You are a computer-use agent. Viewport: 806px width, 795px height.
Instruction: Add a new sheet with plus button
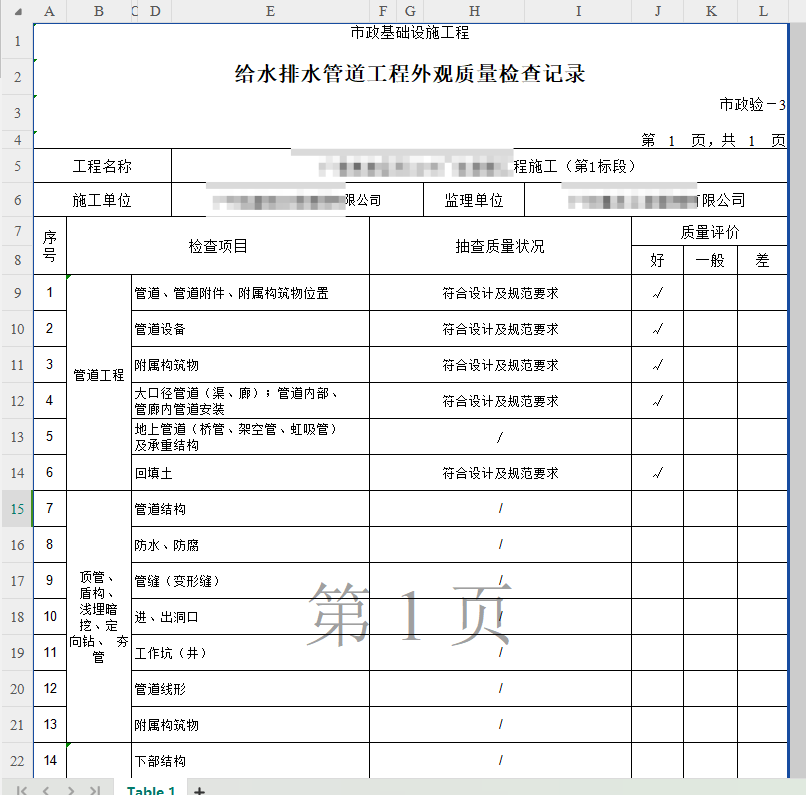(x=199, y=790)
